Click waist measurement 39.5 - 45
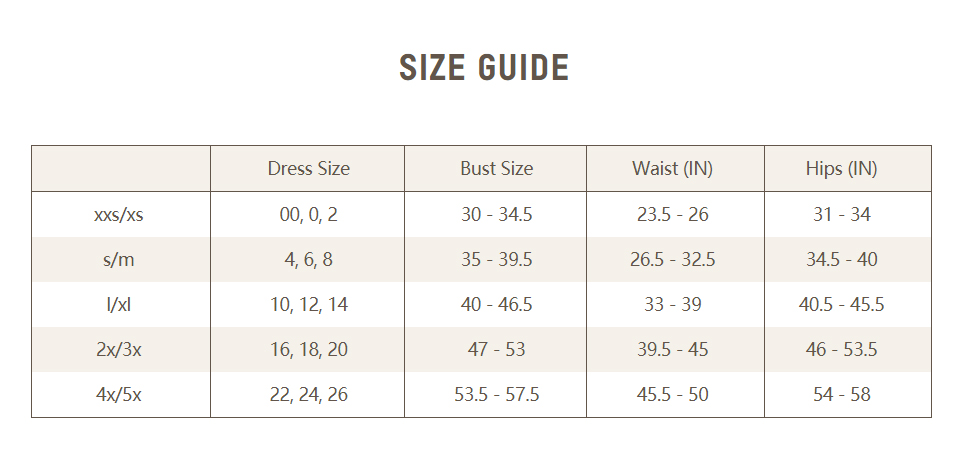959x468 pixels. pos(672,350)
